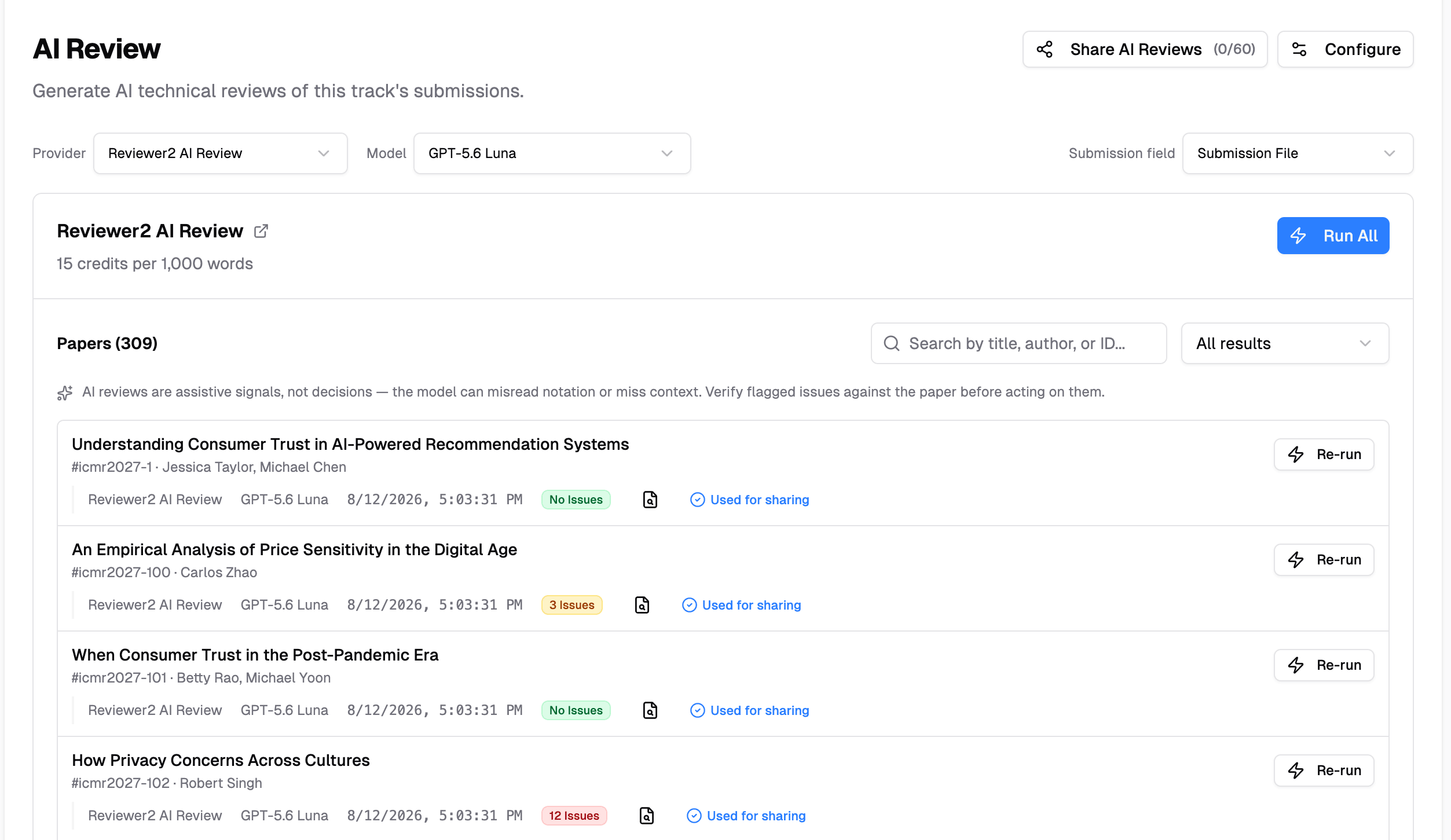Click '#icmr2027-101 · Betty Rao, Michael Yoon' text
The height and width of the screenshot is (840, 1451).
201,678
